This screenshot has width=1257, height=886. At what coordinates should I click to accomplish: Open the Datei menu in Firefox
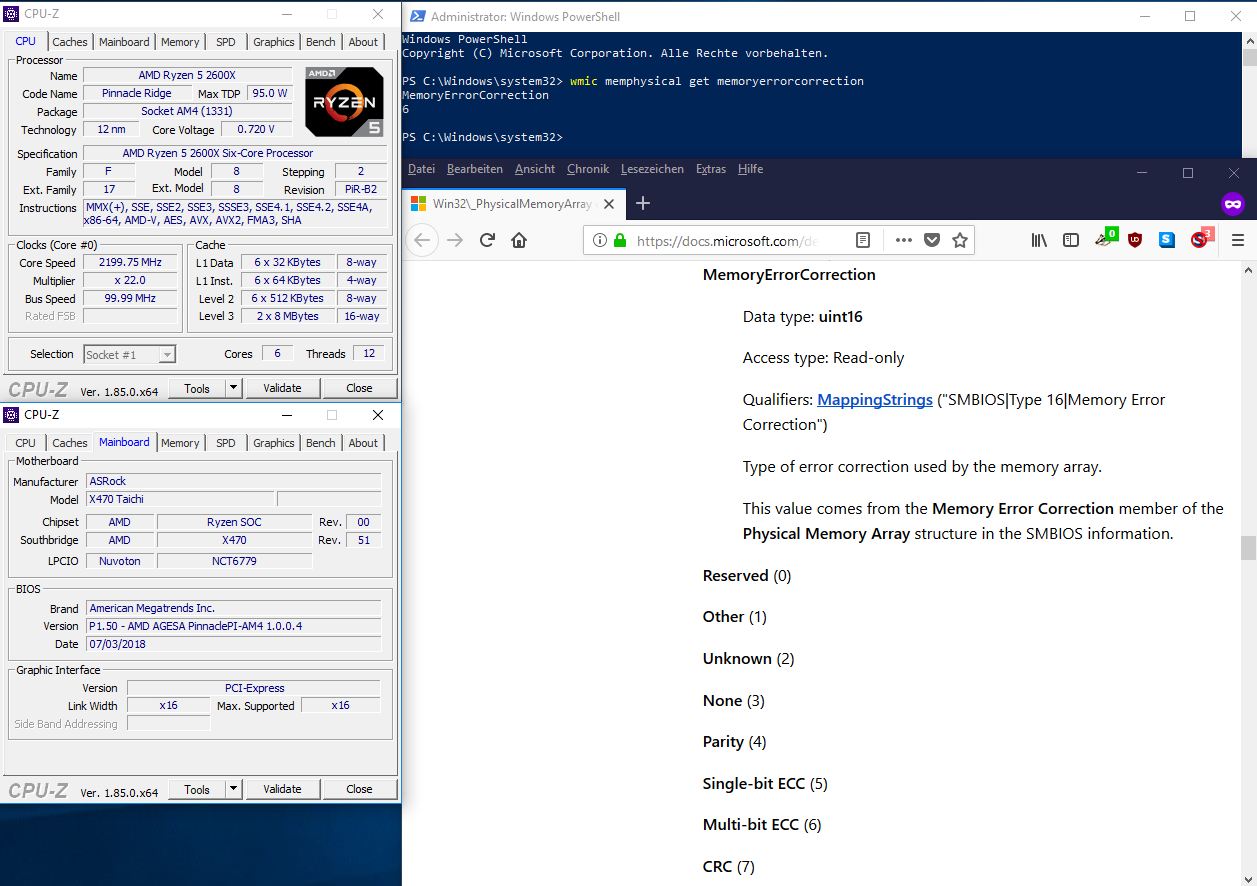(x=421, y=169)
